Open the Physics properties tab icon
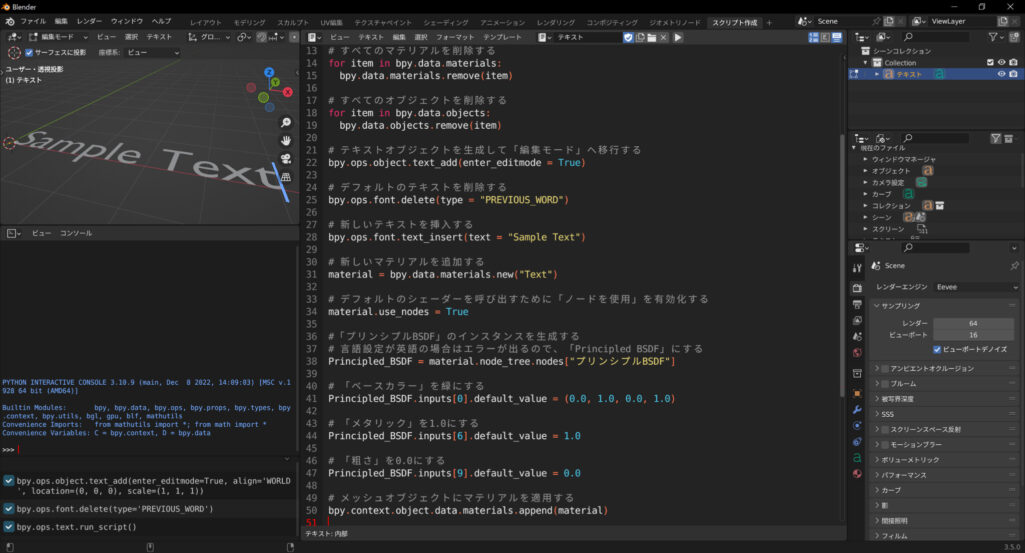This screenshot has height=553, width=1025. (x=857, y=426)
